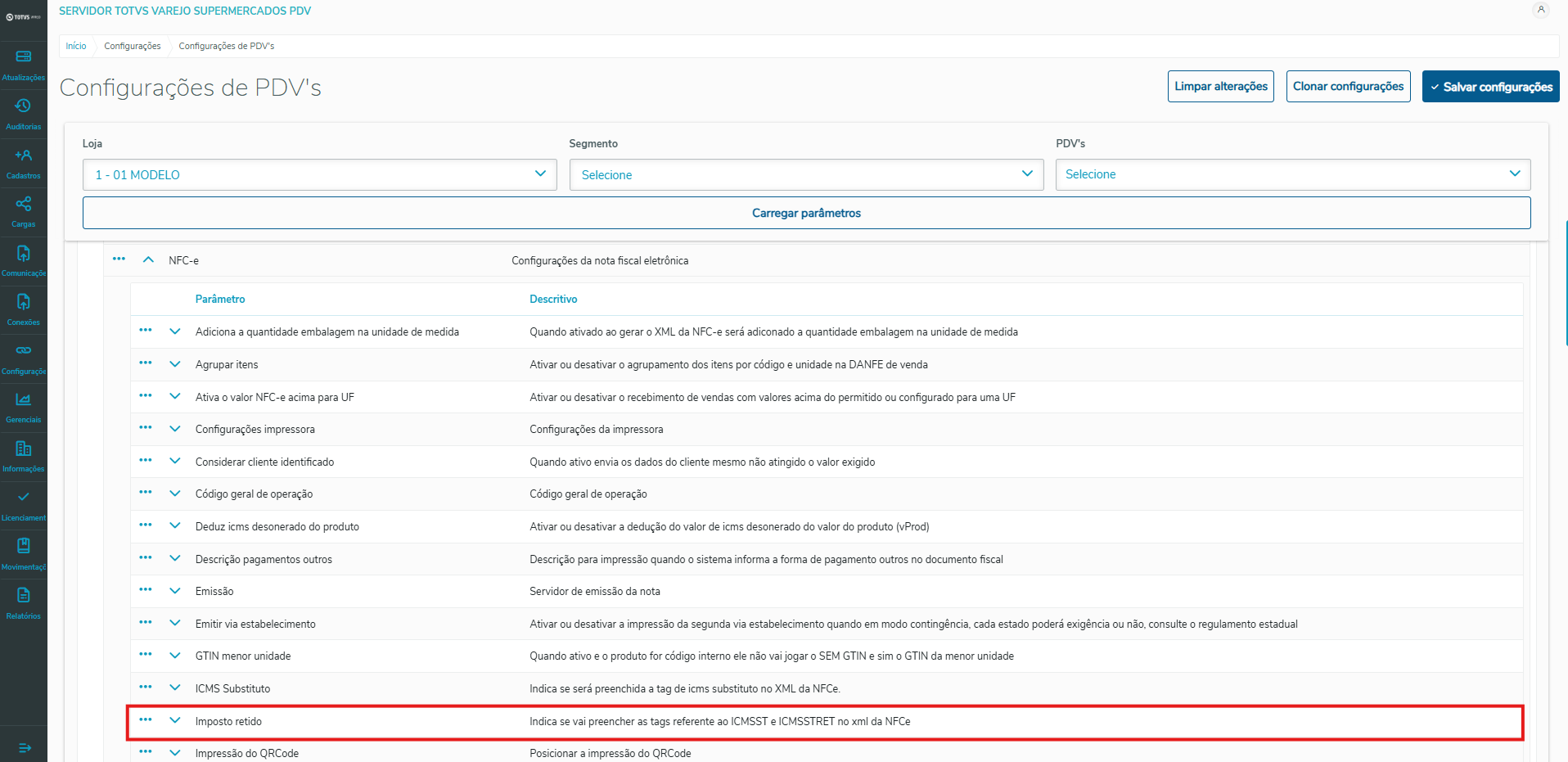Open three-dot menu for Adiciona a quantidade embalagem
The width and height of the screenshot is (1568, 762).
pos(146,331)
